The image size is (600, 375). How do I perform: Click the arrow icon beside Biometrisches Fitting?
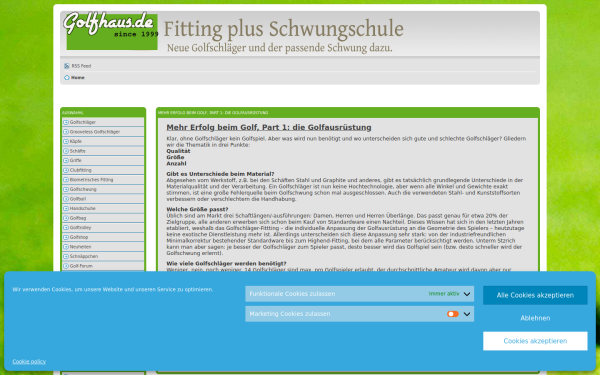(66, 180)
